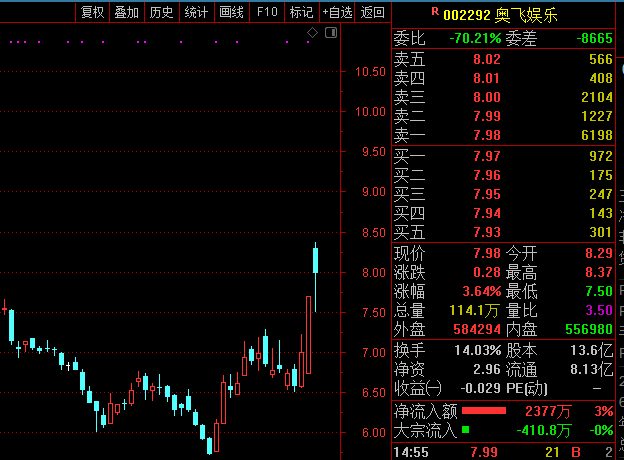The width and height of the screenshot is (624, 460).
Task: Activate the 画线 drawing tool
Action: (x=231, y=12)
